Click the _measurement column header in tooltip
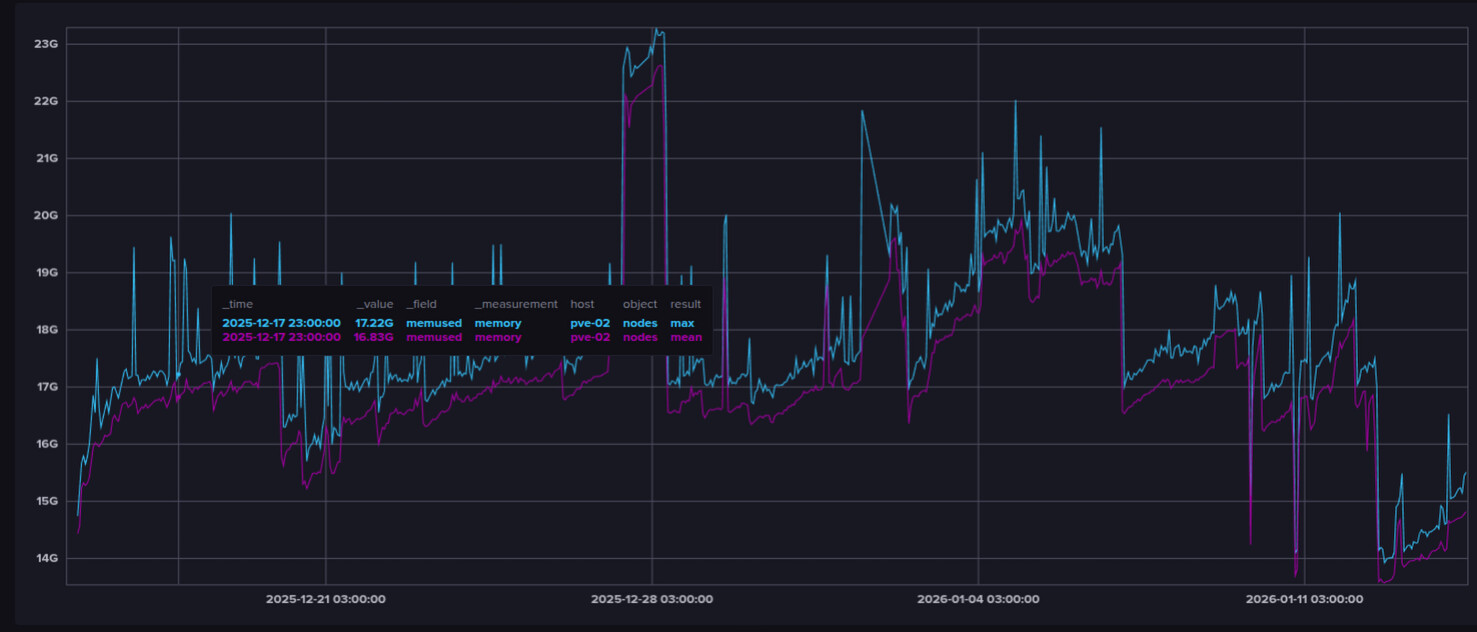Image resolution: width=1477 pixels, height=632 pixels. [515, 304]
